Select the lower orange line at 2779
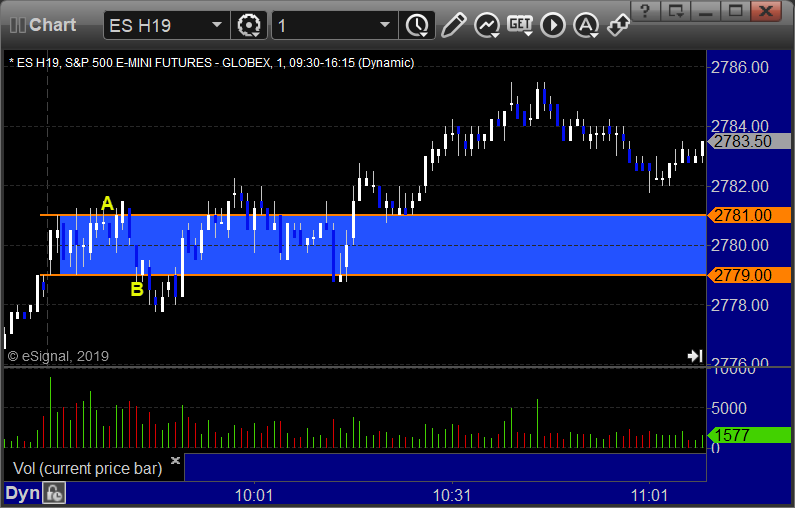Screen dimensions: 795x508 [x=373, y=275]
